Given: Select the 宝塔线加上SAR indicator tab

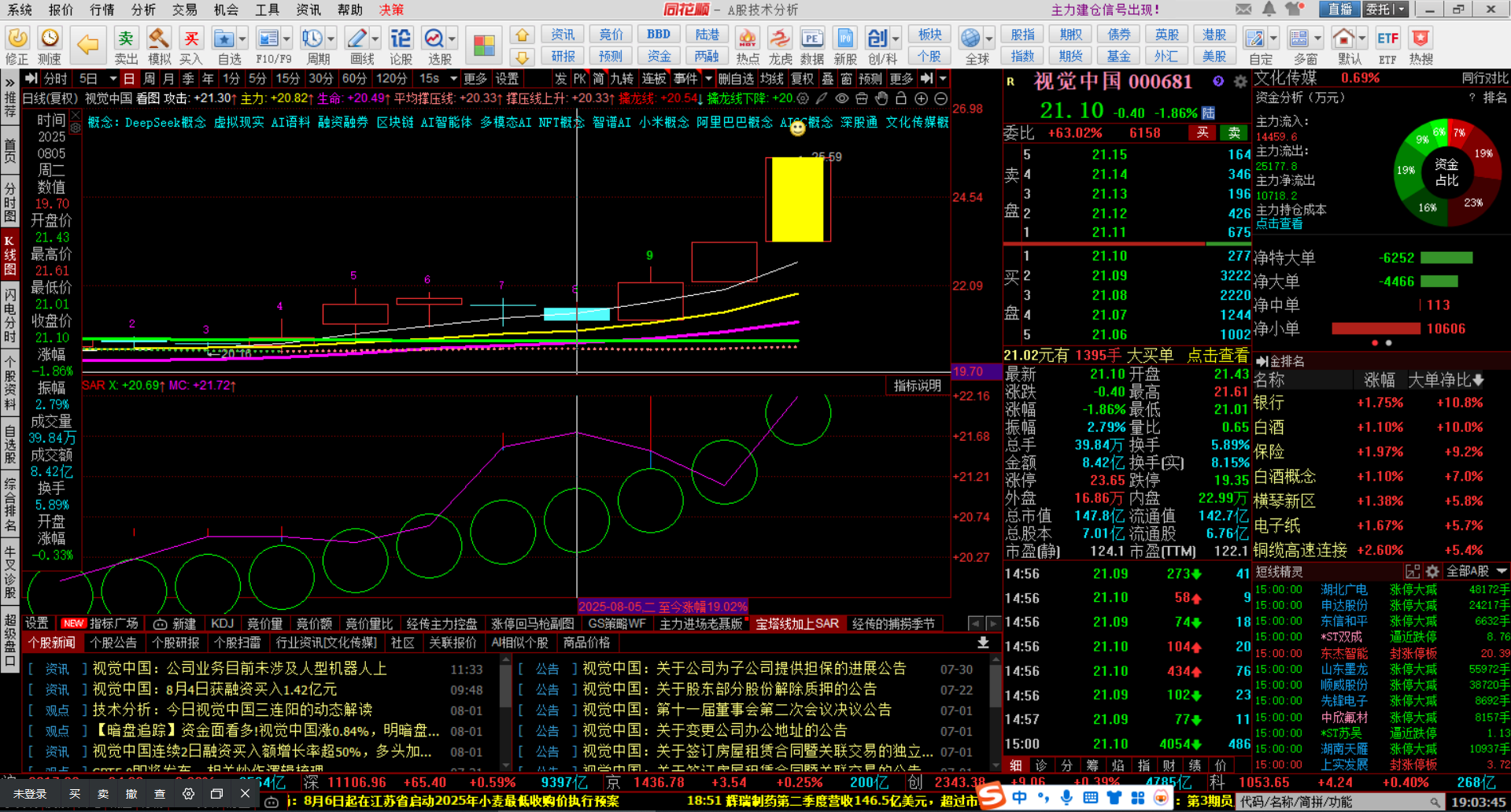Looking at the screenshot, I should coord(797,623).
